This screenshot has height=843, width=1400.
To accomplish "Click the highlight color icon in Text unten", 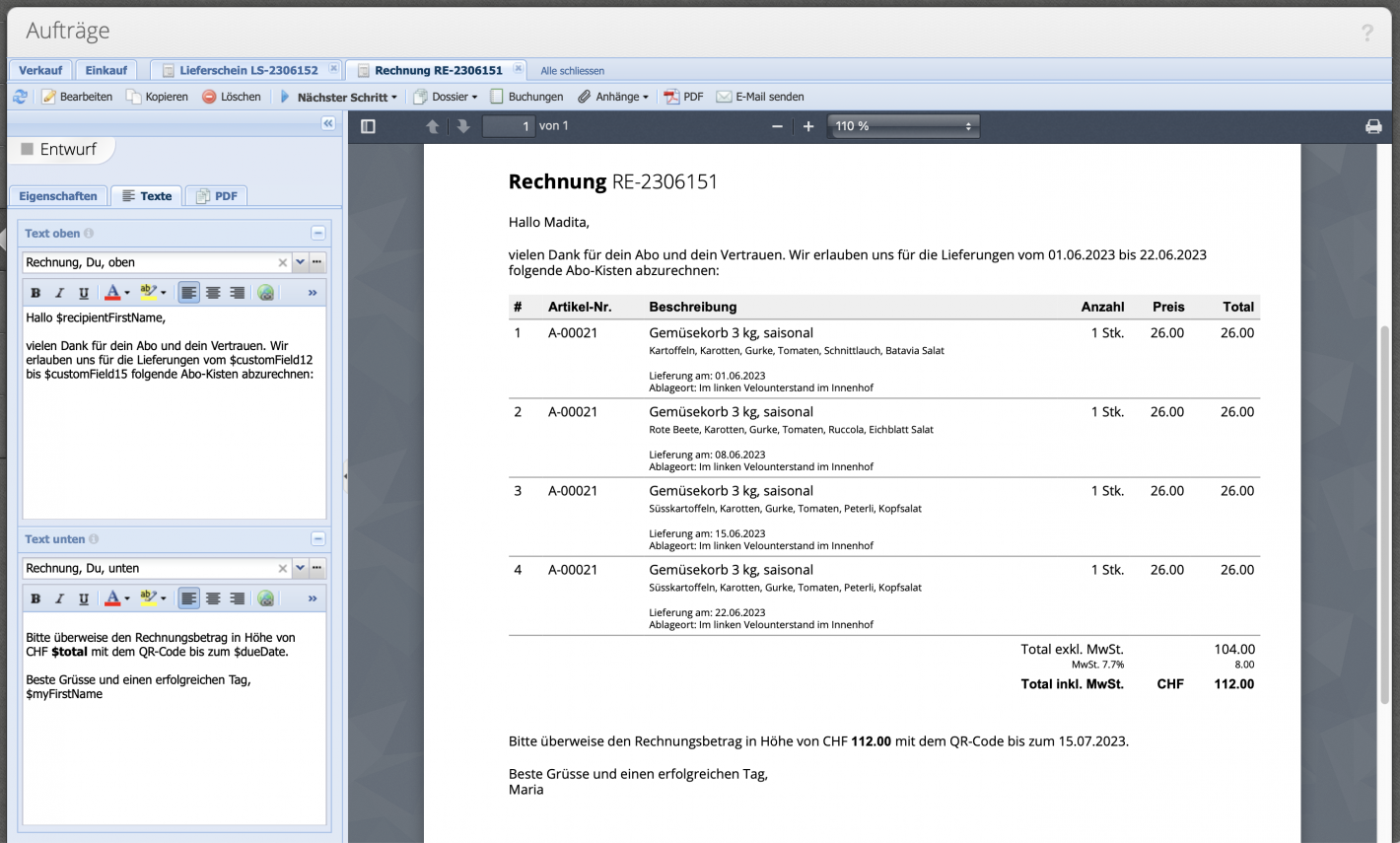I will [150, 597].
